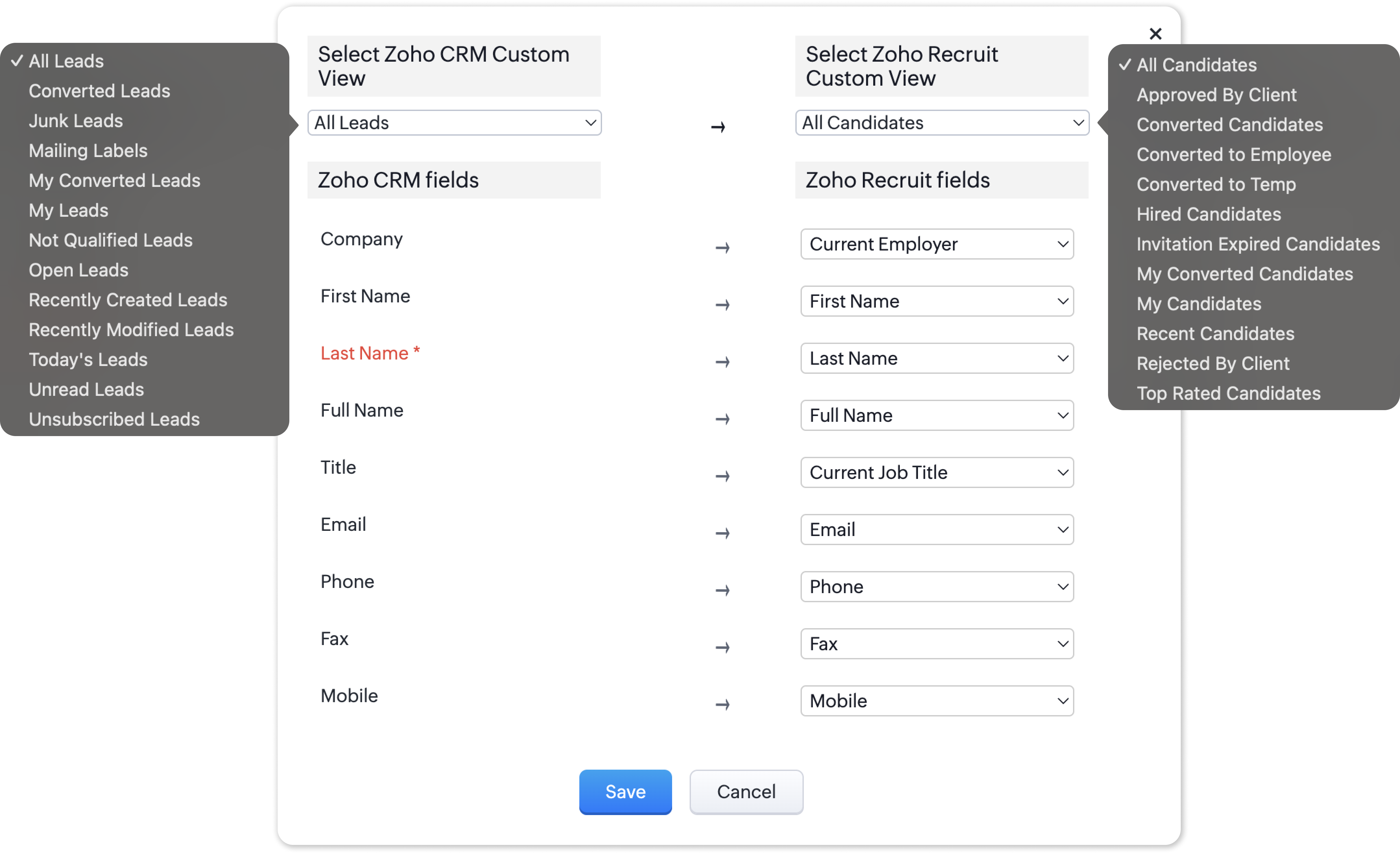Screen dimensions: 1400x854
Task: Expand the Current Employer field dropdown
Action: 936,244
